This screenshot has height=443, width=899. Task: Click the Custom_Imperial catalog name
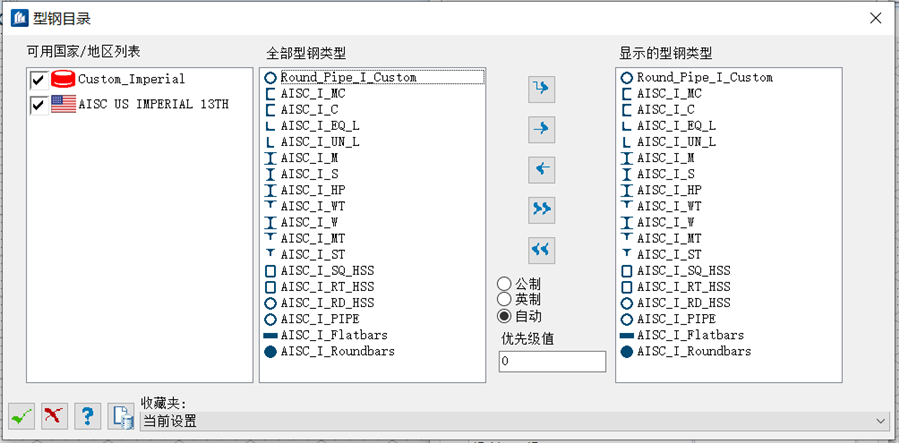click(x=131, y=79)
